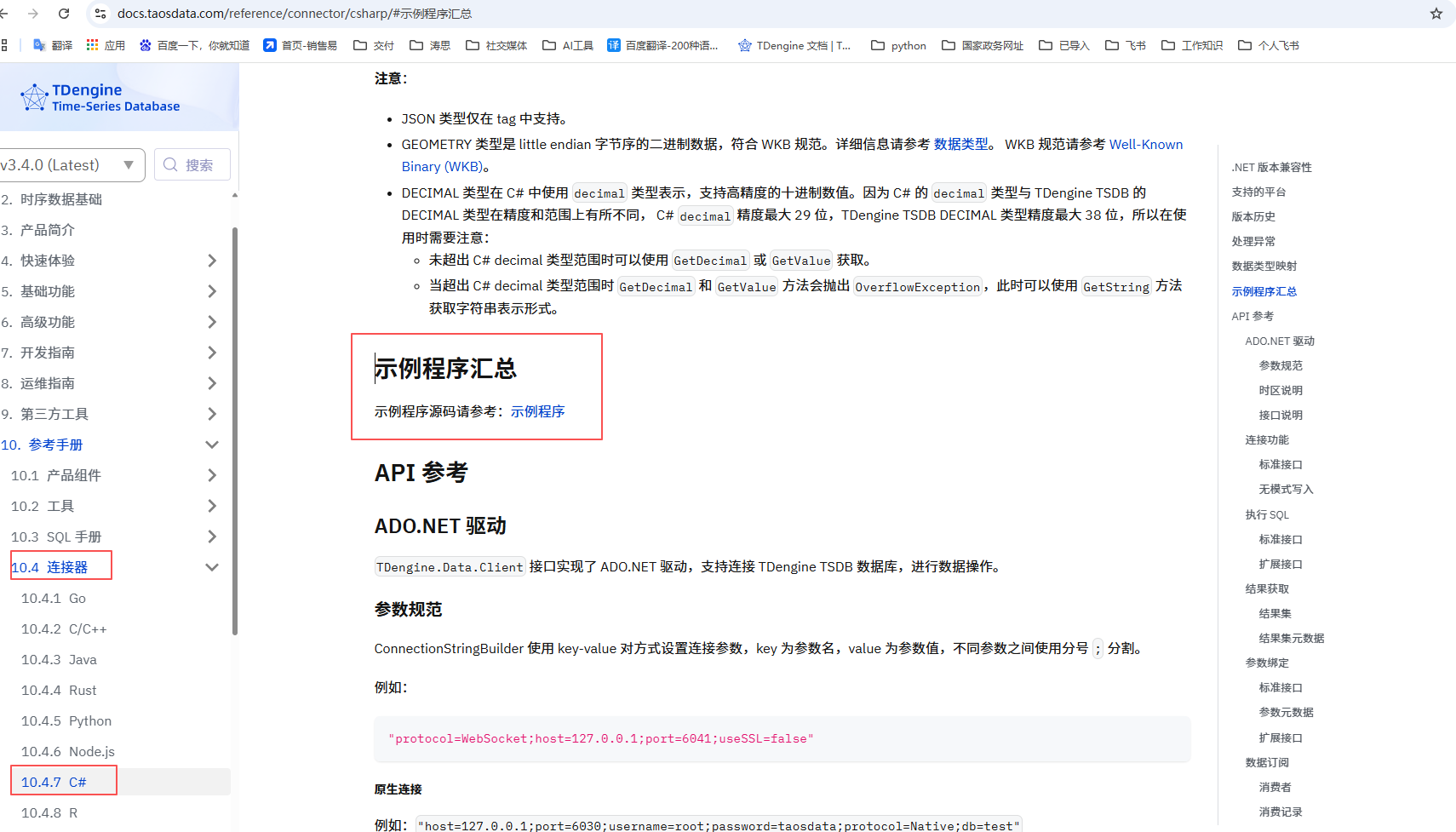Viewport: 1456px width, 832px height.
Task: Select 10.4.5 Python in sidebar
Action: point(66,721)
